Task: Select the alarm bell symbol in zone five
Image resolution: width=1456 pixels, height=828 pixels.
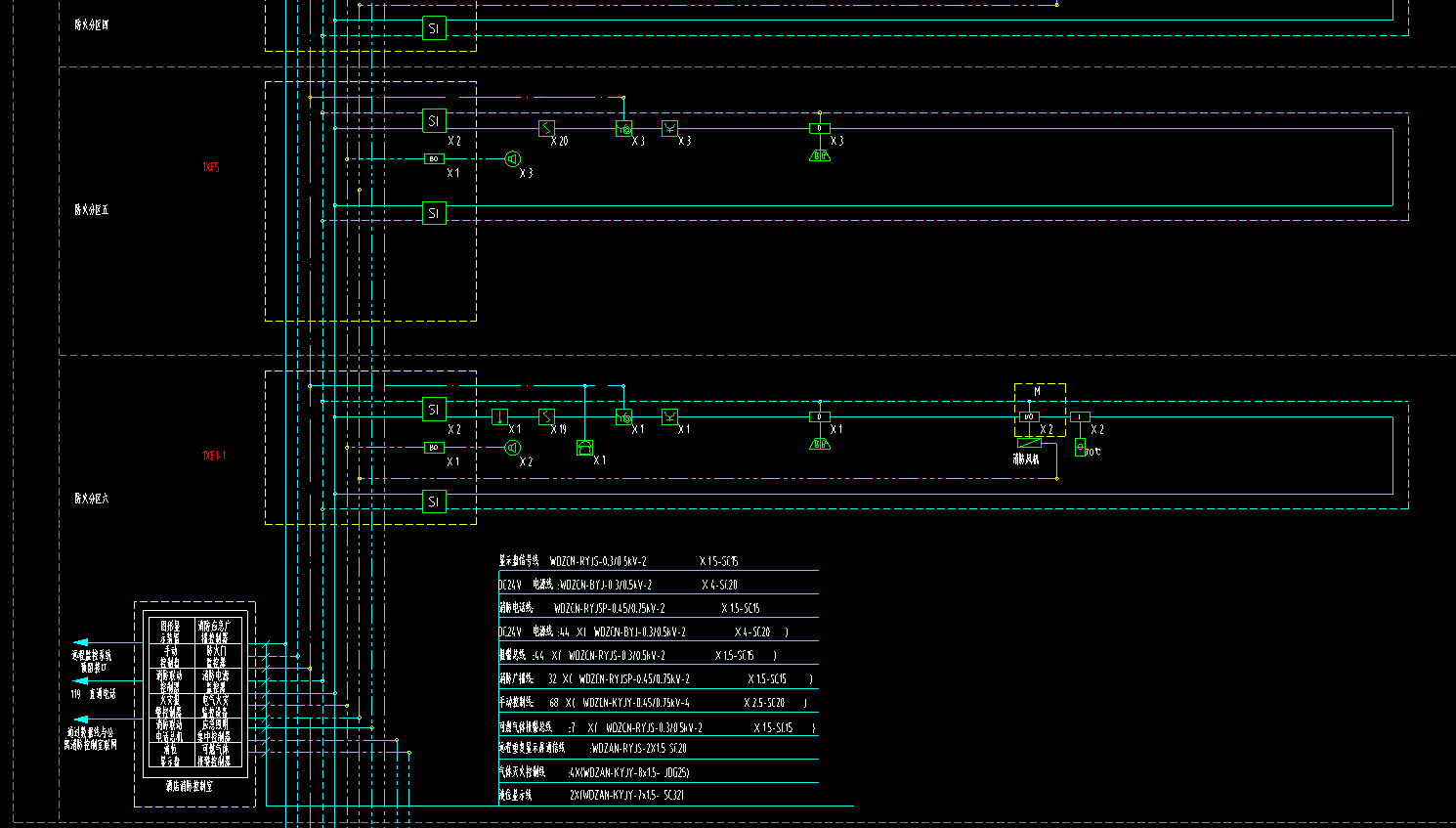Action: [820, 154]
